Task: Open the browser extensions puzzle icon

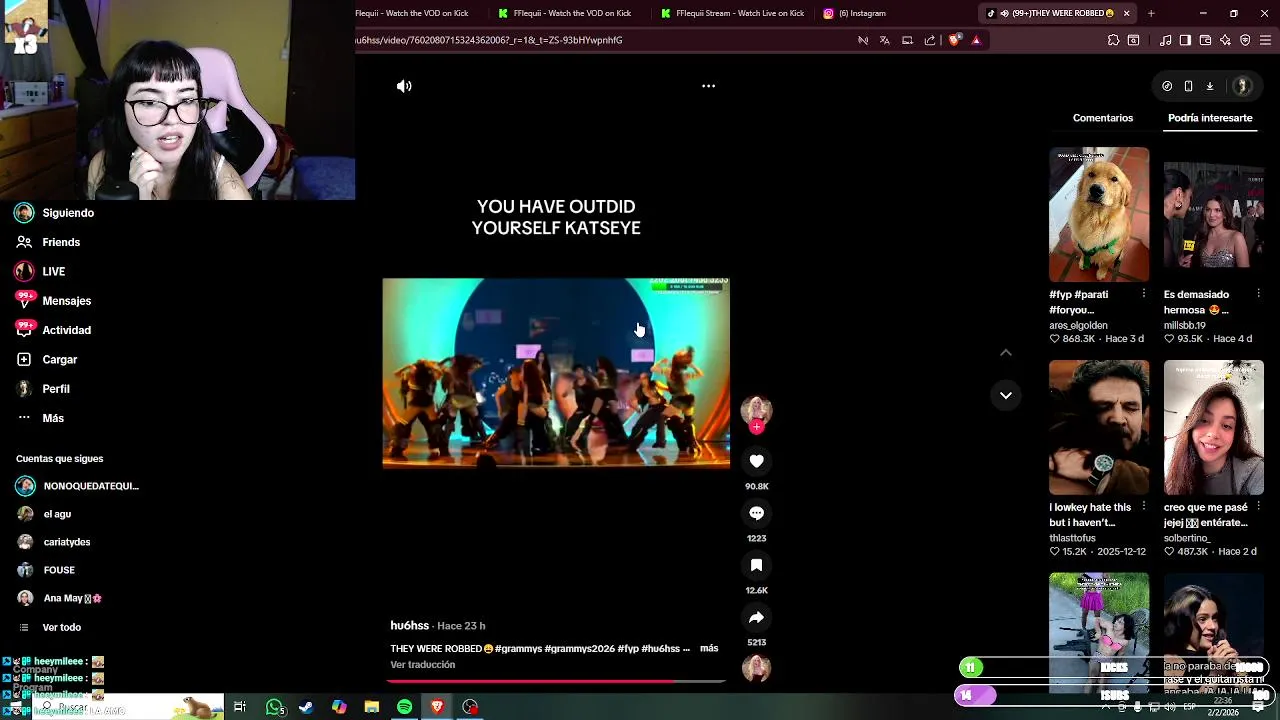Action: click(1113, 40)
